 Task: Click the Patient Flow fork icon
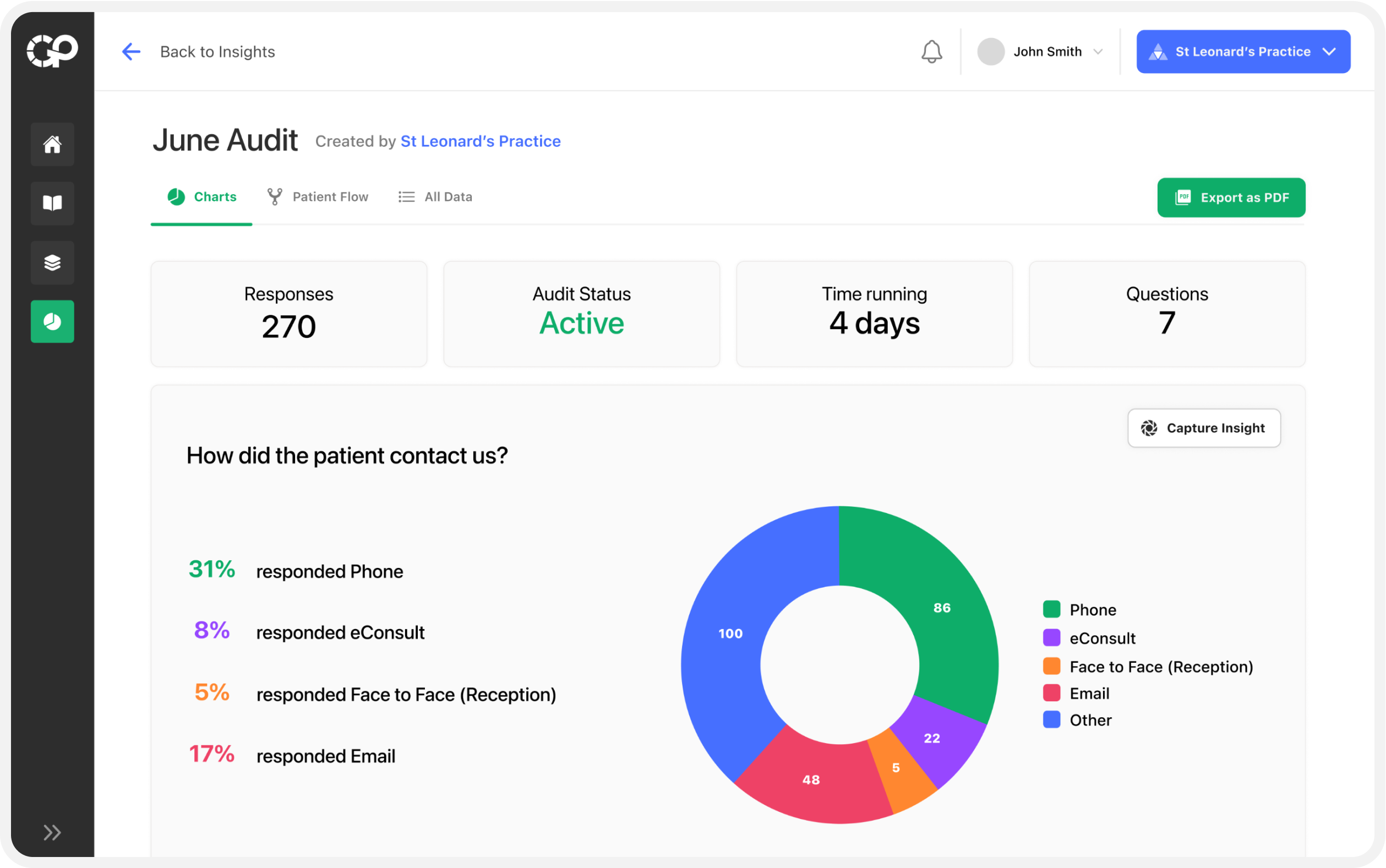tap(275, 197)
